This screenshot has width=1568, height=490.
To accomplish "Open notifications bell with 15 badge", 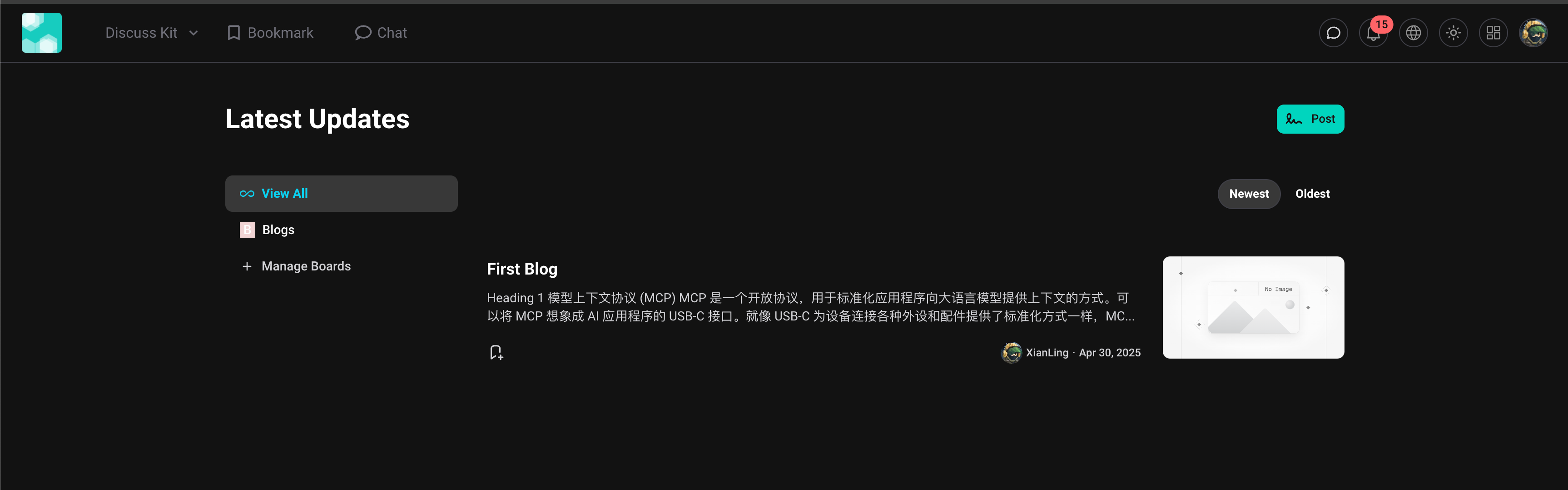I will (x=1373, y=33).
